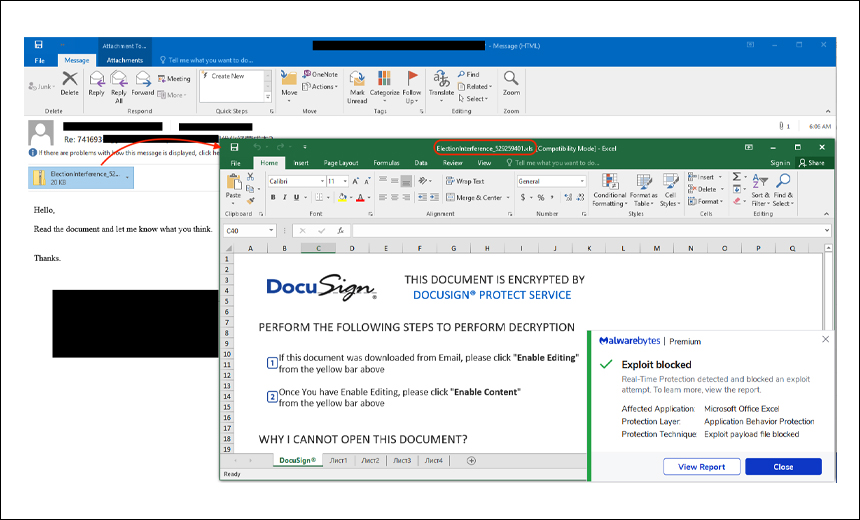The width and height of the screenshot is (860, 520).
Task: Toggle Bold formatting in Excel
Action: pos(273,197)
